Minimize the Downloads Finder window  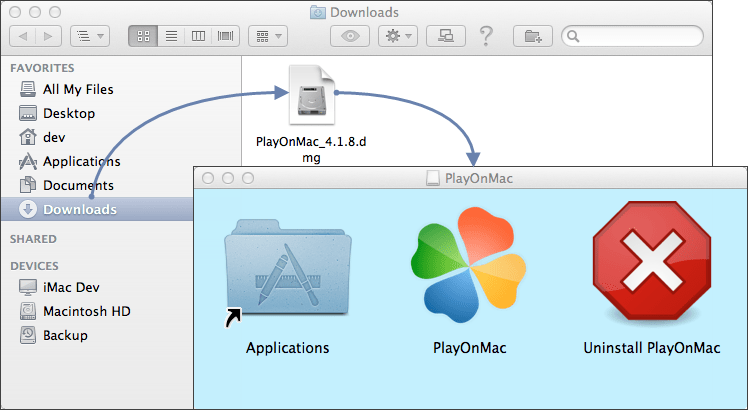(35, 12)
